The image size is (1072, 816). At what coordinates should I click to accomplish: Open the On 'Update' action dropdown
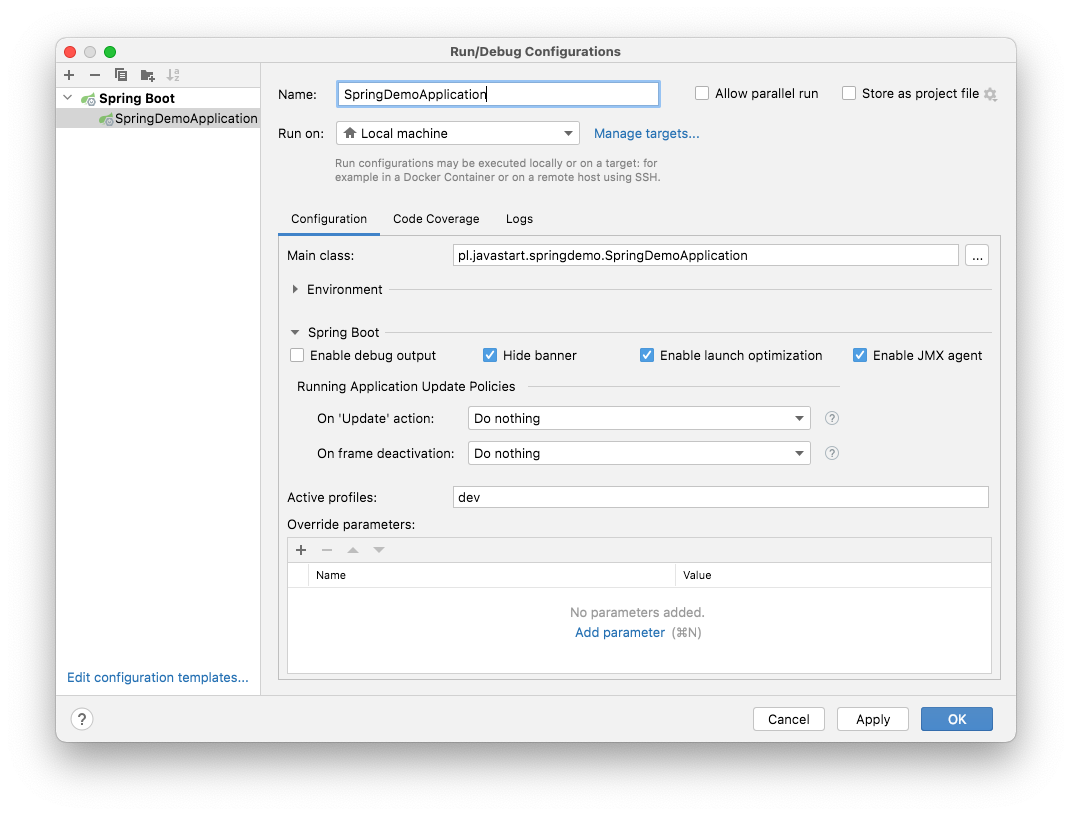coord(639,418)
